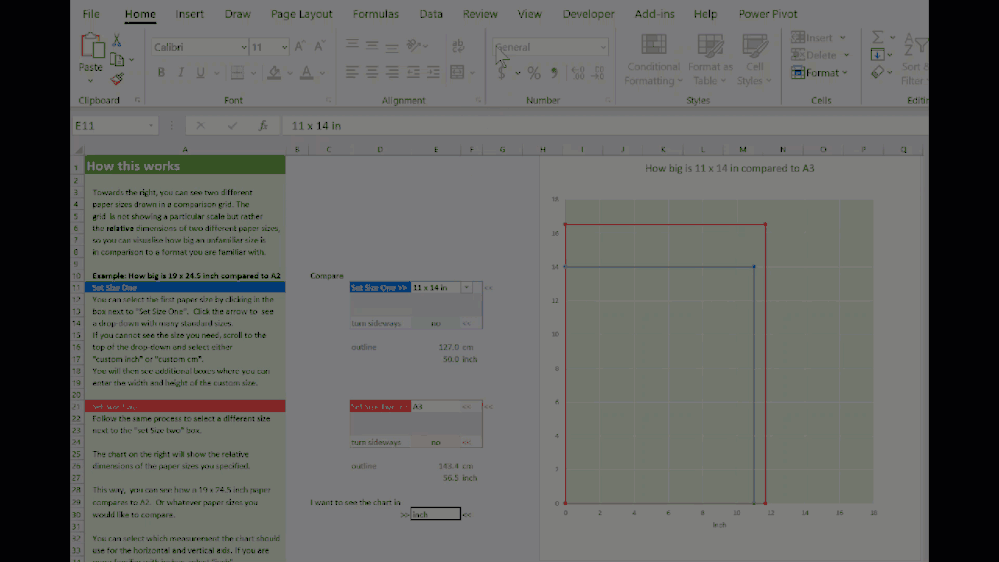
Task: Open Font group dialog launcher
Action: coord(329,100)
